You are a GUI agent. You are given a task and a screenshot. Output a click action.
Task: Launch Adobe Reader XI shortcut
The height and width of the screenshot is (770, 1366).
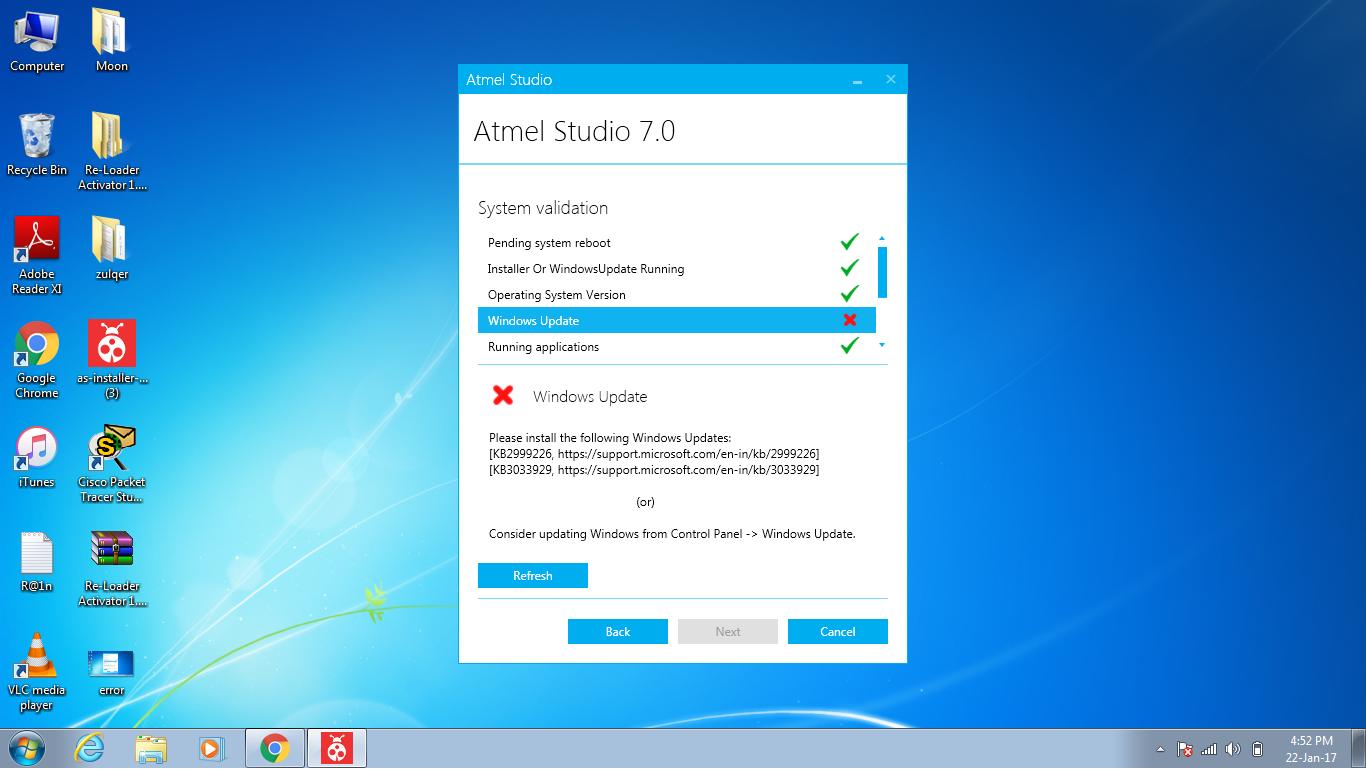[37, 255]
